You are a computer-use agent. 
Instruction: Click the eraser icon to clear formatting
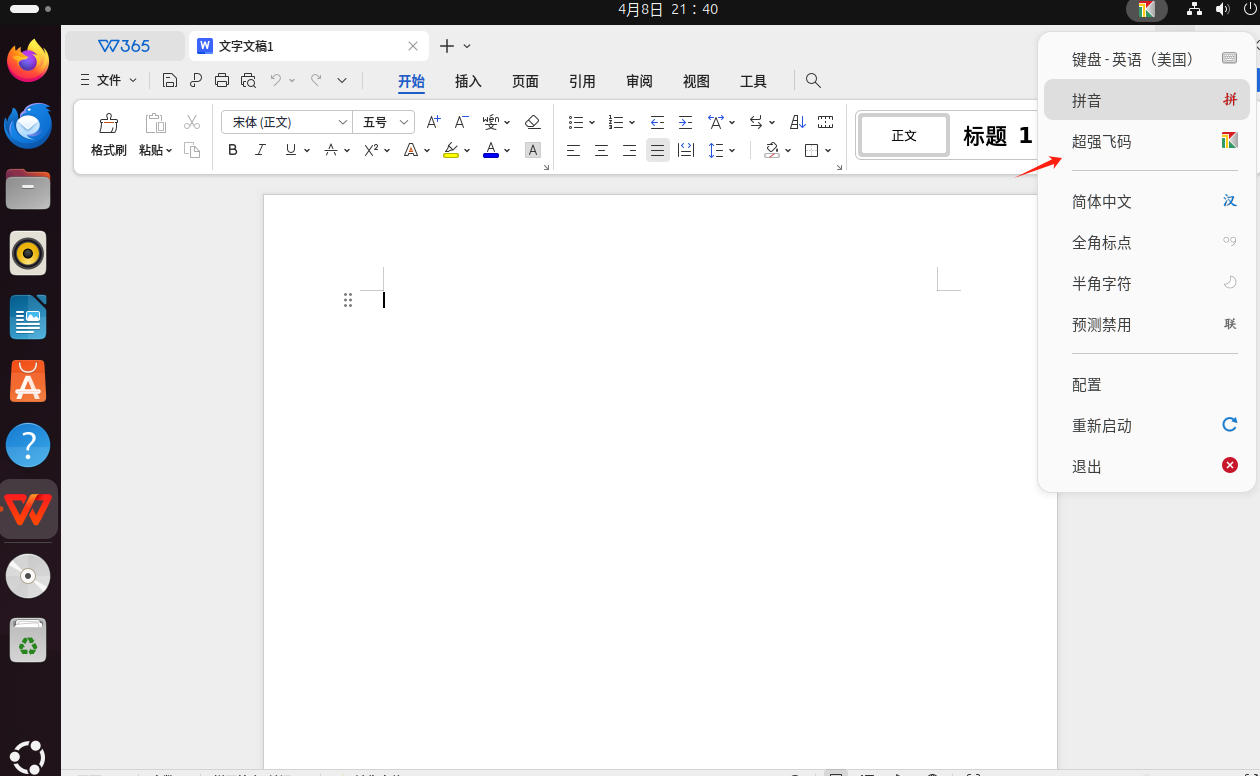tap(532, 122)
